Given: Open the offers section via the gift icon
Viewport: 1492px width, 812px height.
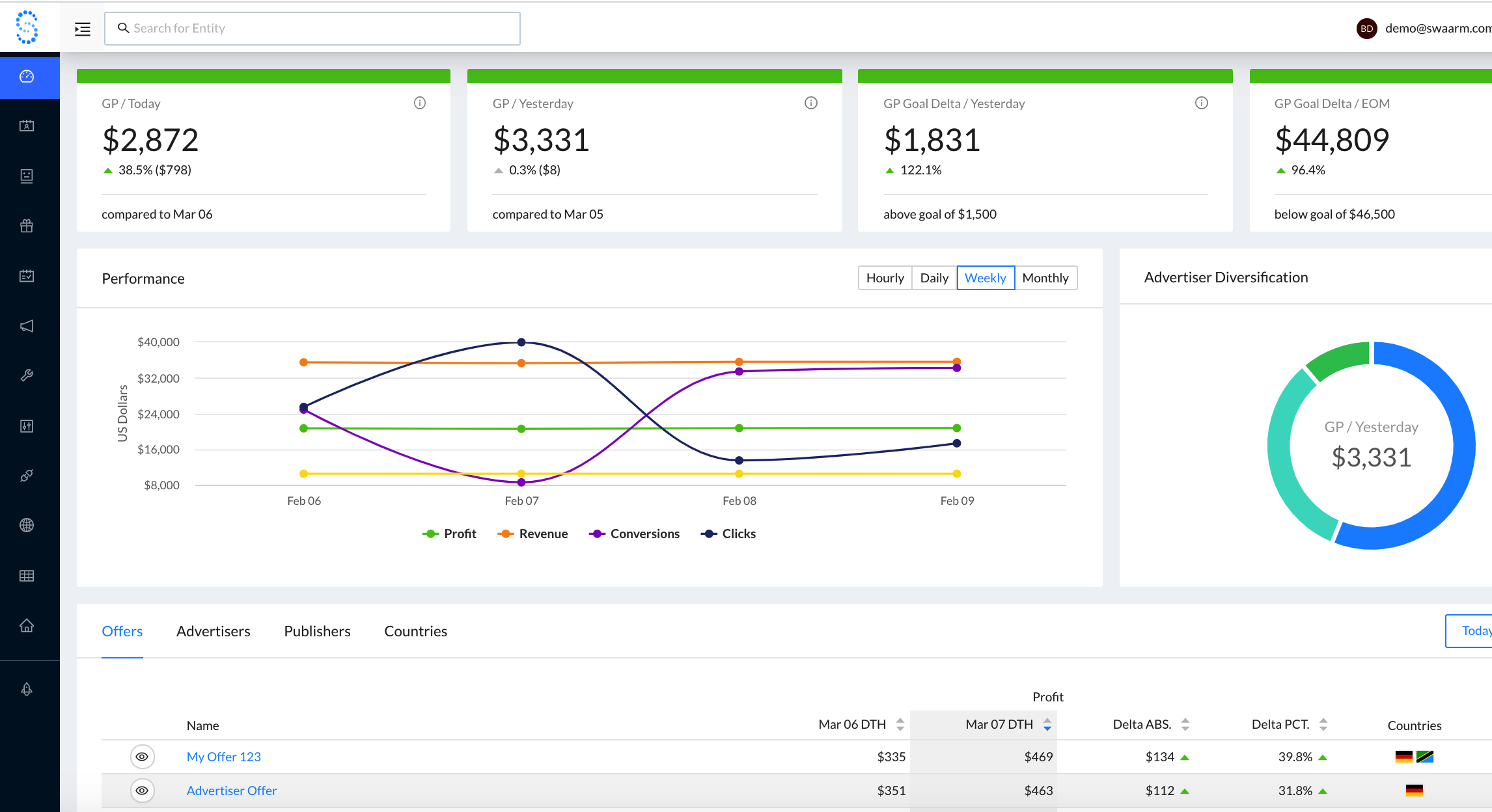Looking at the screenshot, I should (x=27, y=226).
